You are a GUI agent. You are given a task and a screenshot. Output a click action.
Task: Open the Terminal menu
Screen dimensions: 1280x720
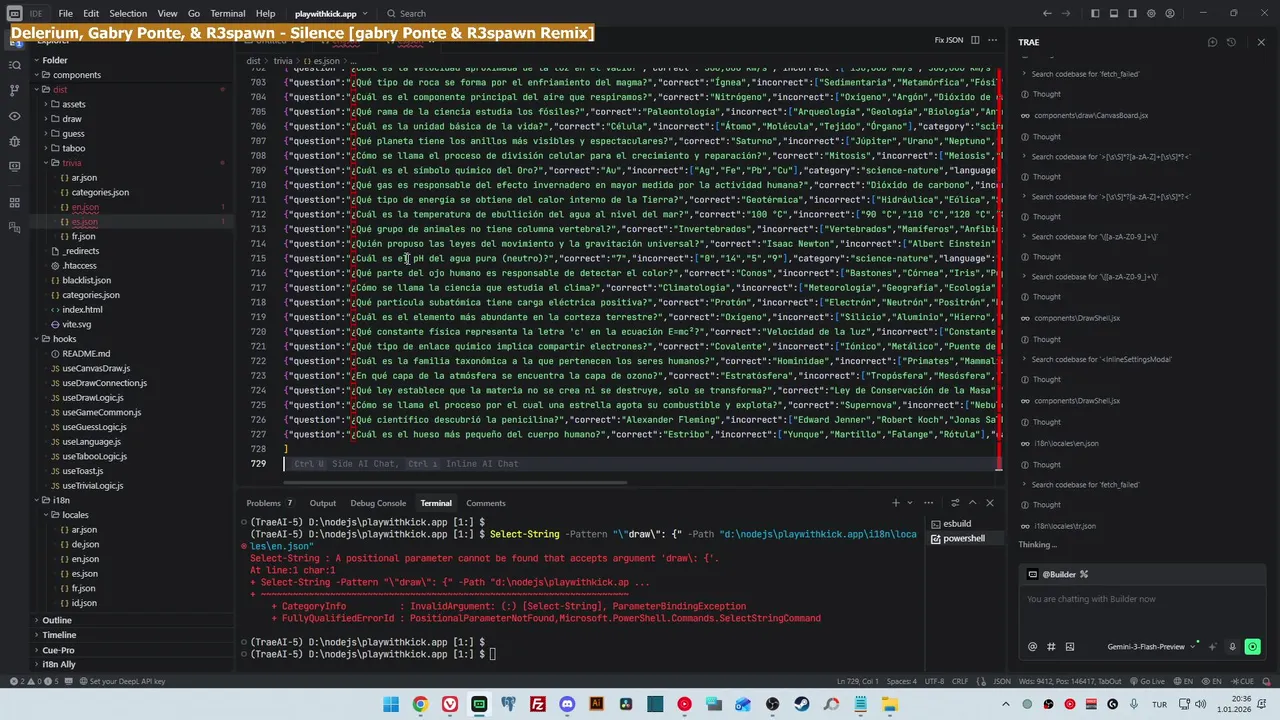click(227, 13)
